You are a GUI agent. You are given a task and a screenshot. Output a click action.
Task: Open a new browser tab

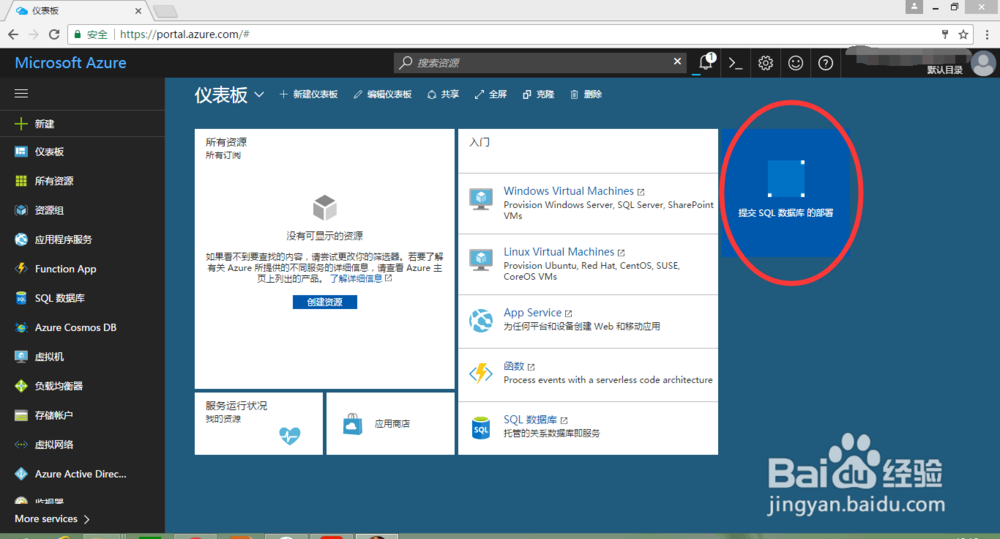point(165,11)
